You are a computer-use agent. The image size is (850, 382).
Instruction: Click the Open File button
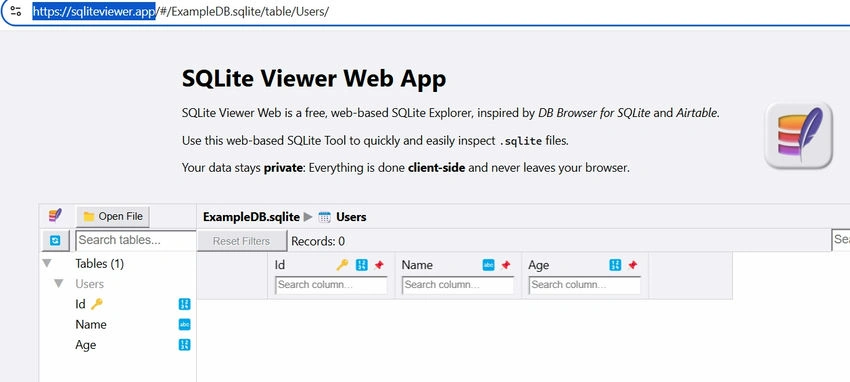[113, 216]
